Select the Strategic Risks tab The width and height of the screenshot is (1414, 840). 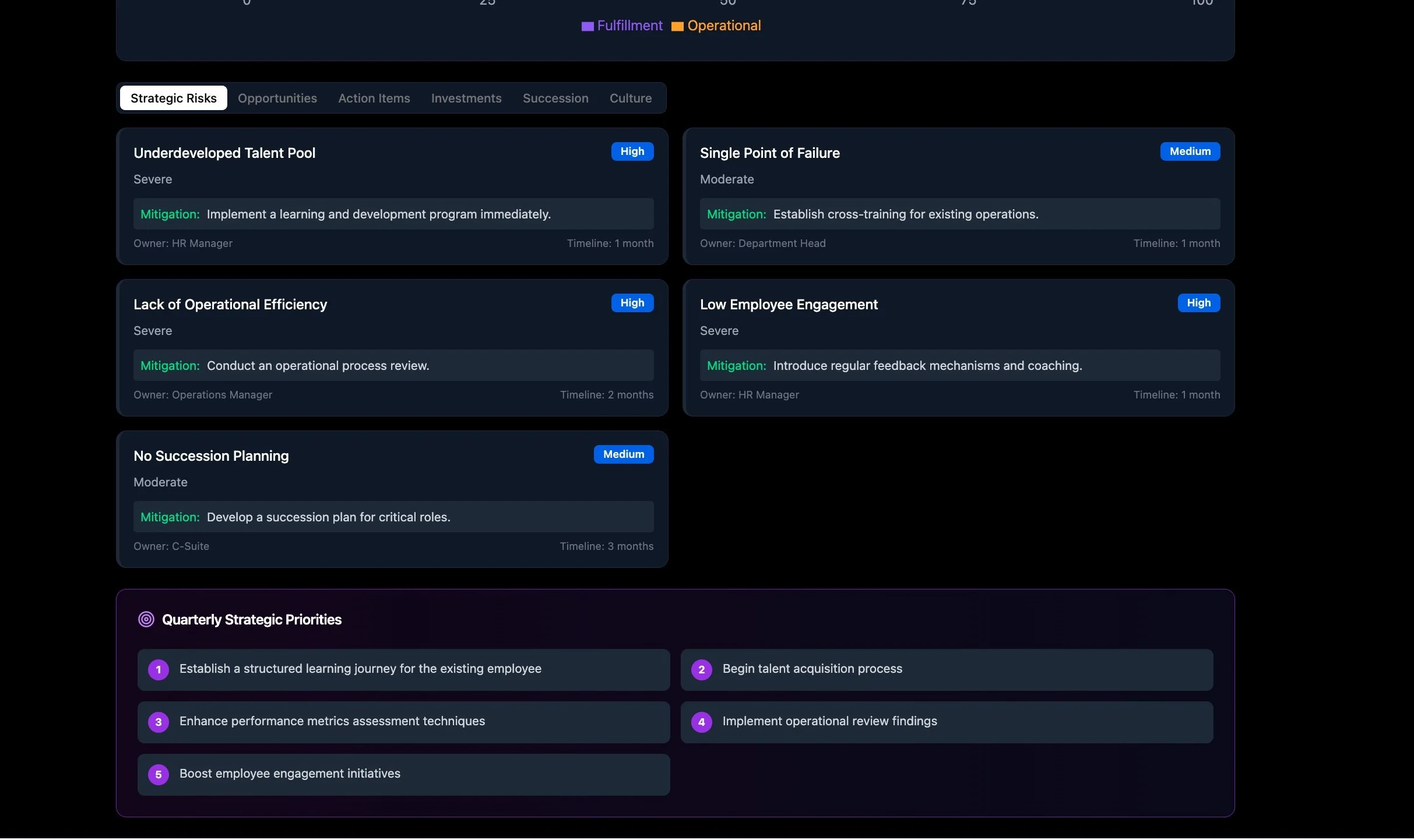[174, 98]
